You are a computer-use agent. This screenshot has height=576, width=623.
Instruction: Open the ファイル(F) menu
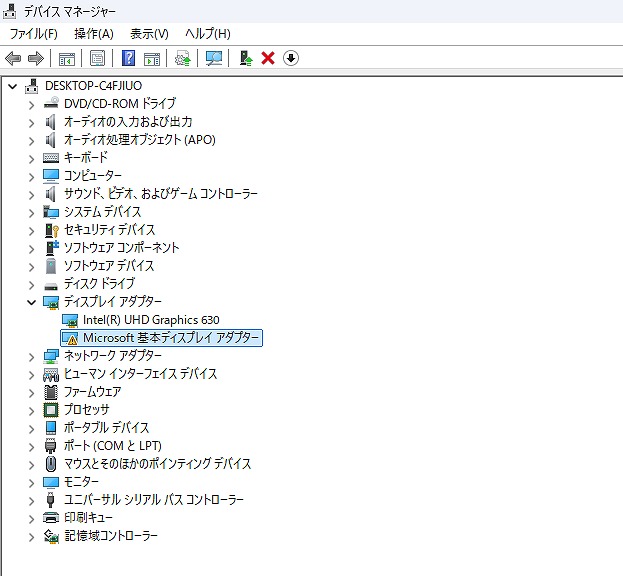(34, 34)
